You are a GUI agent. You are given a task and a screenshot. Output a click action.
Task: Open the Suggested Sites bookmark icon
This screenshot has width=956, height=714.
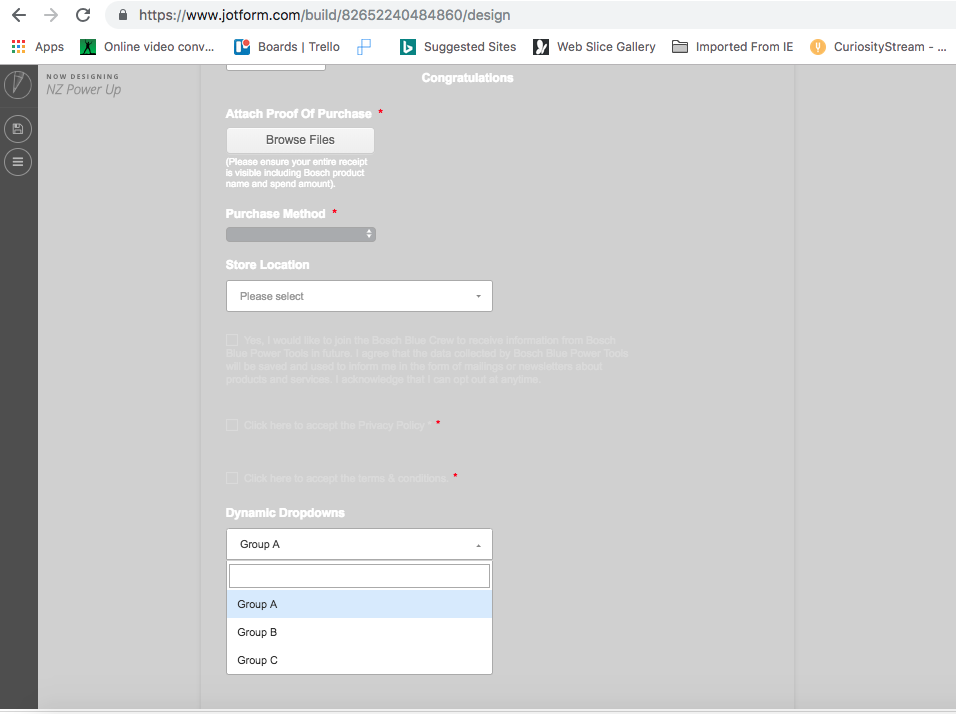click(406, 46)
